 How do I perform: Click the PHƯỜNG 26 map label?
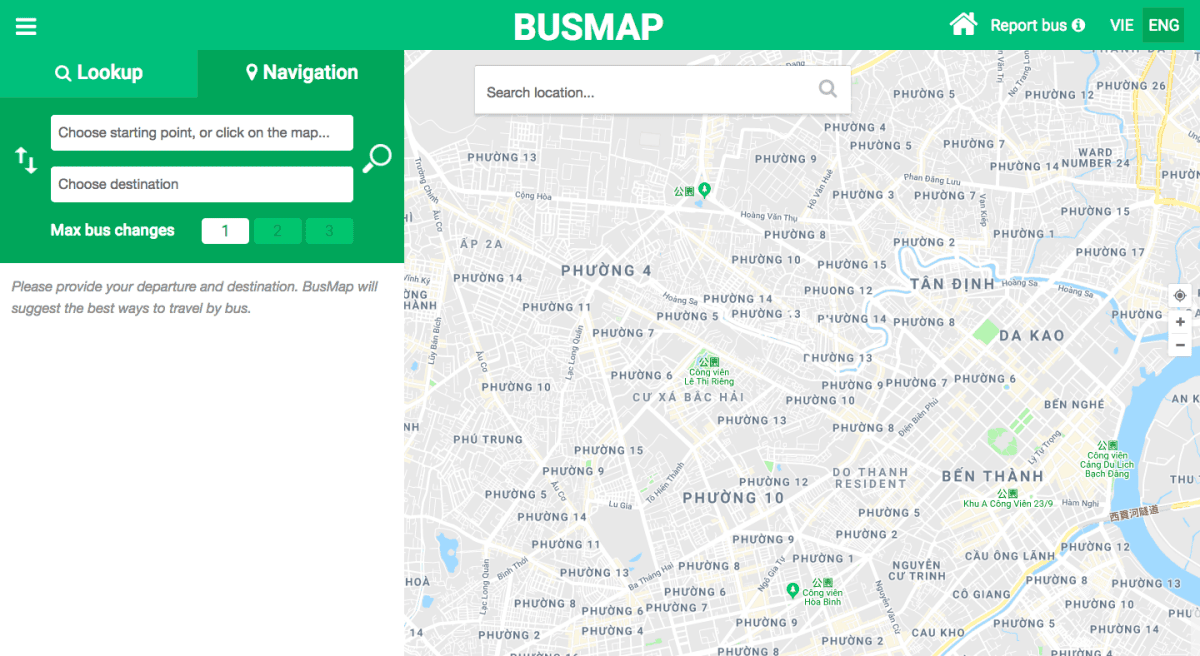click(x=1130, y=85)
